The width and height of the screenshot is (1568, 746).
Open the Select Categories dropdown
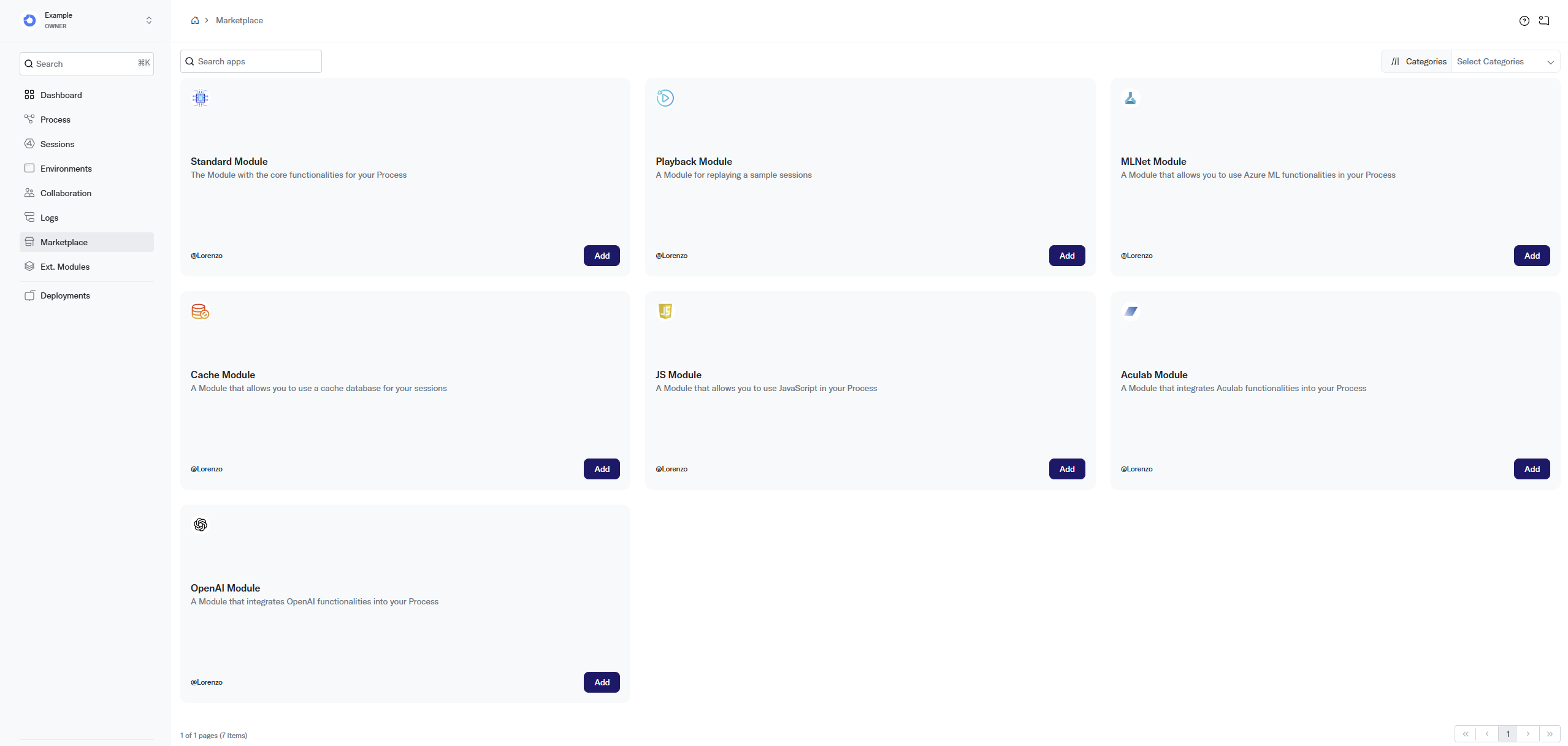click(1505, 61)
